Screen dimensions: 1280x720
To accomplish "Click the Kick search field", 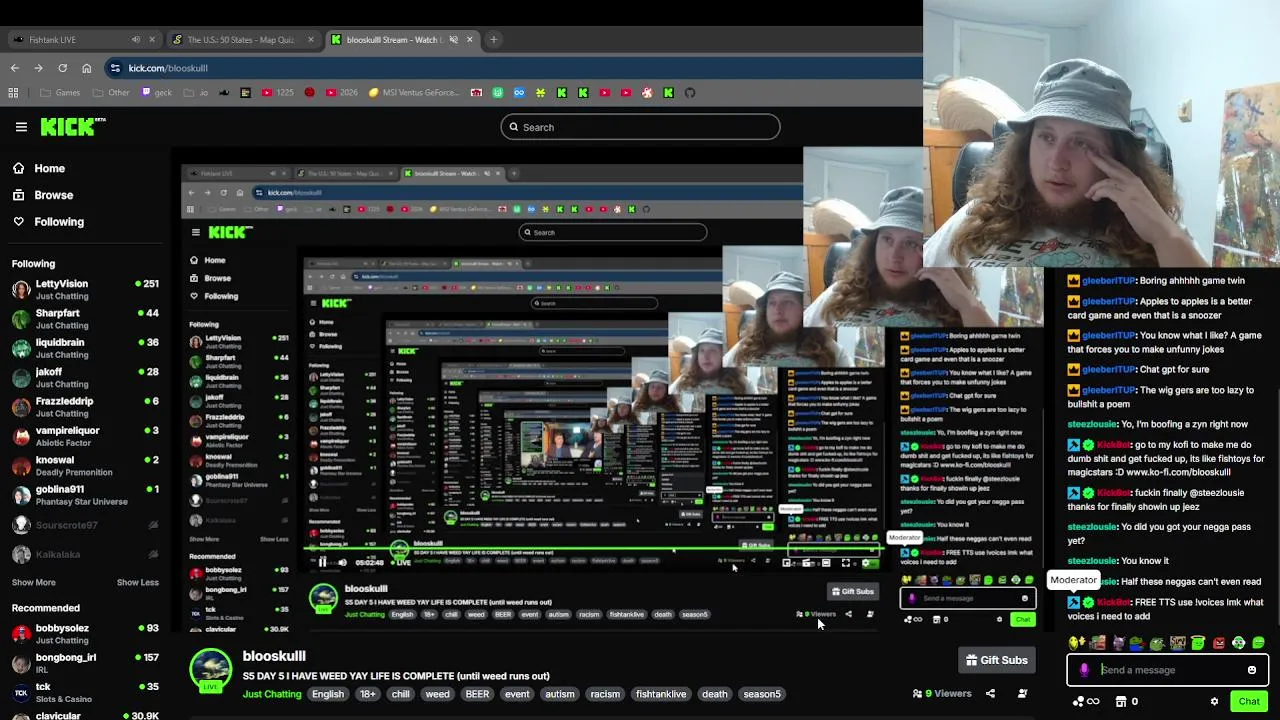I will [x=640, y=127].
